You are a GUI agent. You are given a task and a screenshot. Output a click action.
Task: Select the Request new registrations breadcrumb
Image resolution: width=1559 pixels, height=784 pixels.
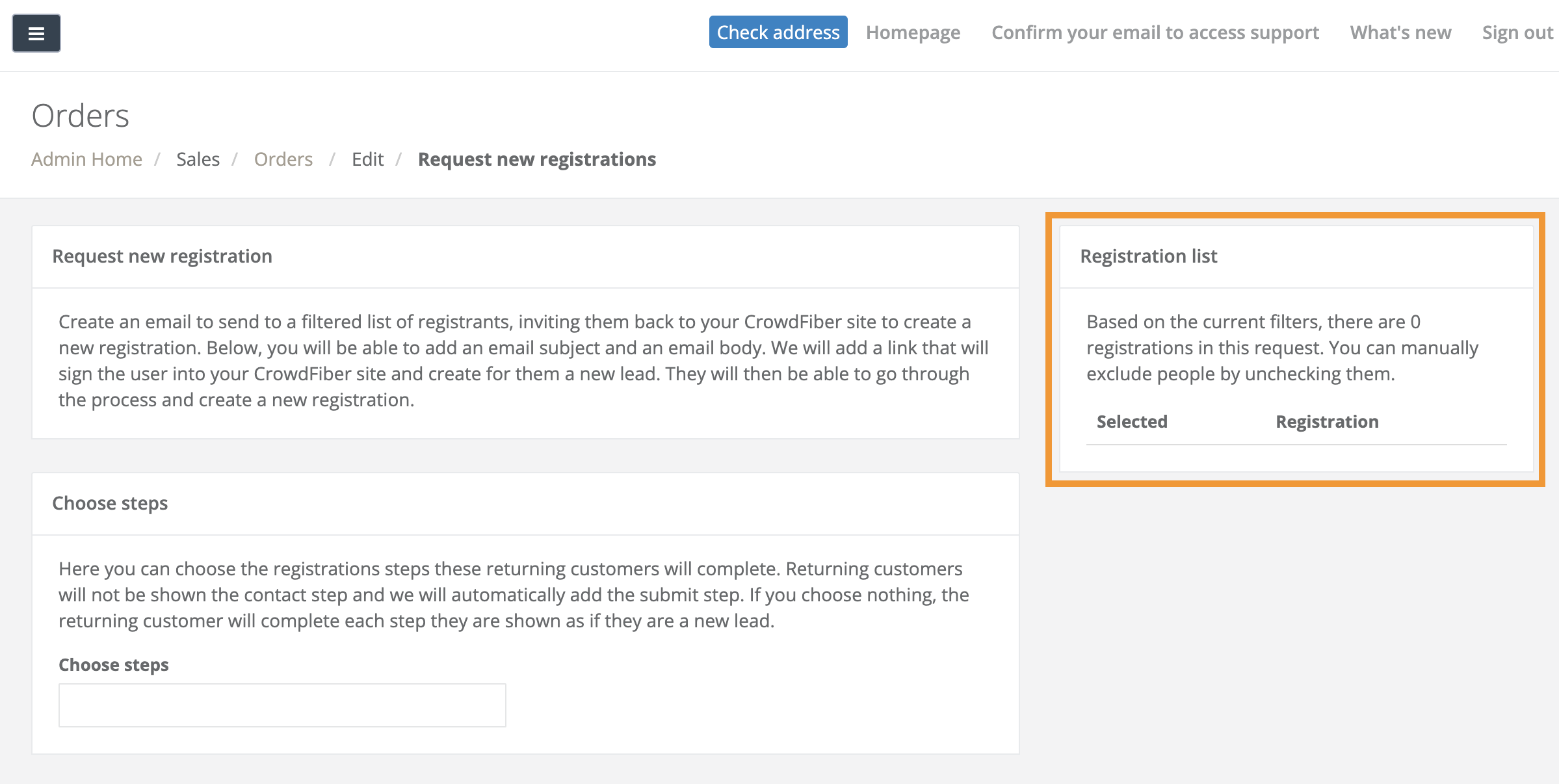coord(537,159)
